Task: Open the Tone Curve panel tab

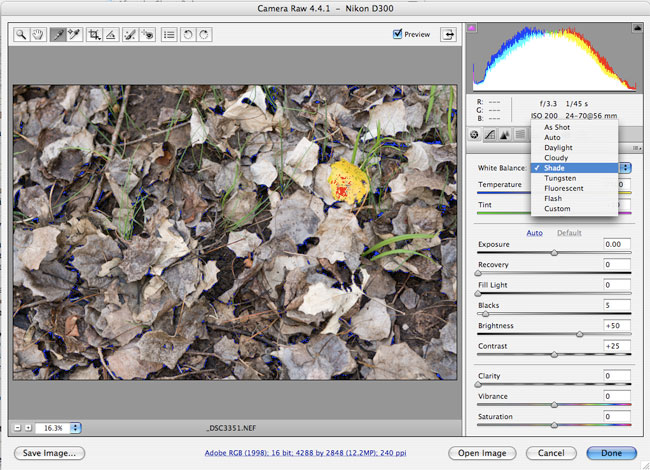Action: [x=490, y=134]
